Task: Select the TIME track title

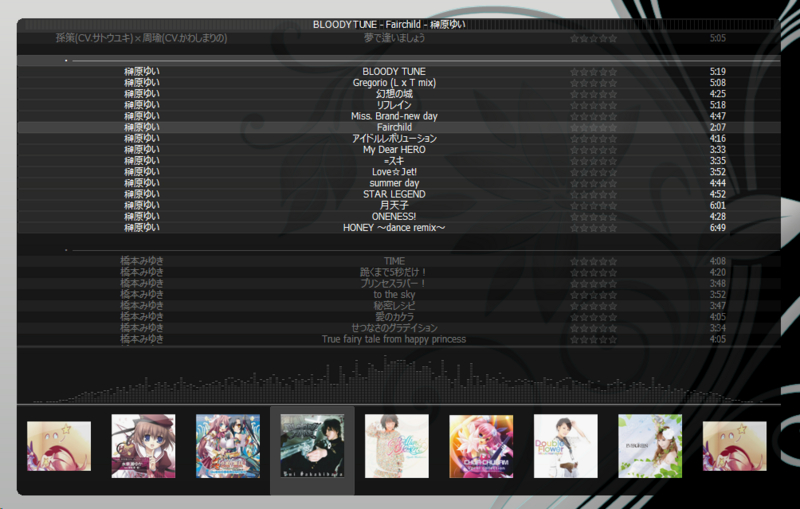Action: pyautogui.click(x=394, y=262)
